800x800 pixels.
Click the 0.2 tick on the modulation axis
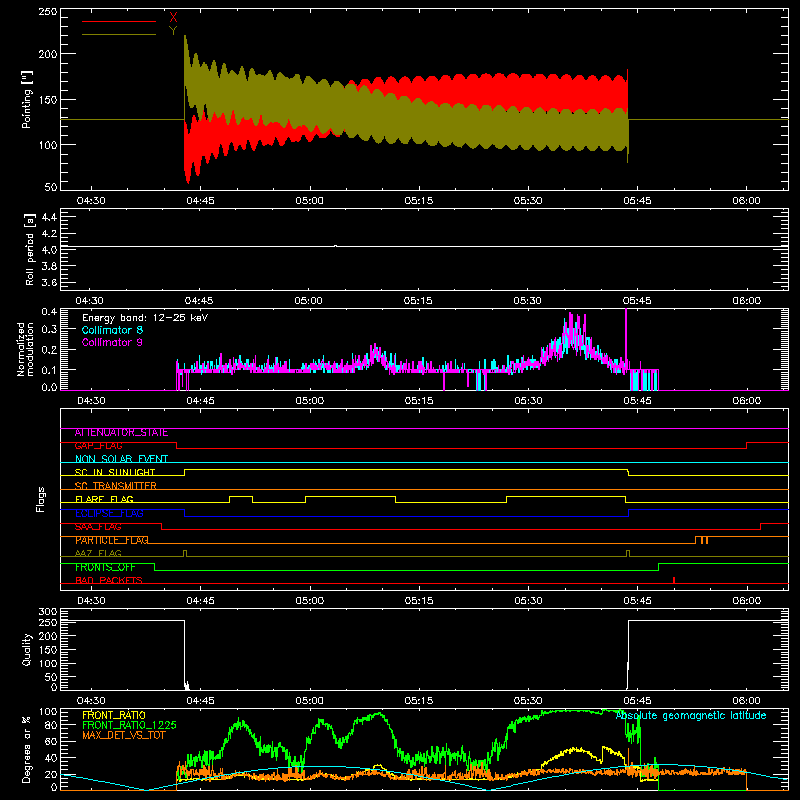[49, 349]
